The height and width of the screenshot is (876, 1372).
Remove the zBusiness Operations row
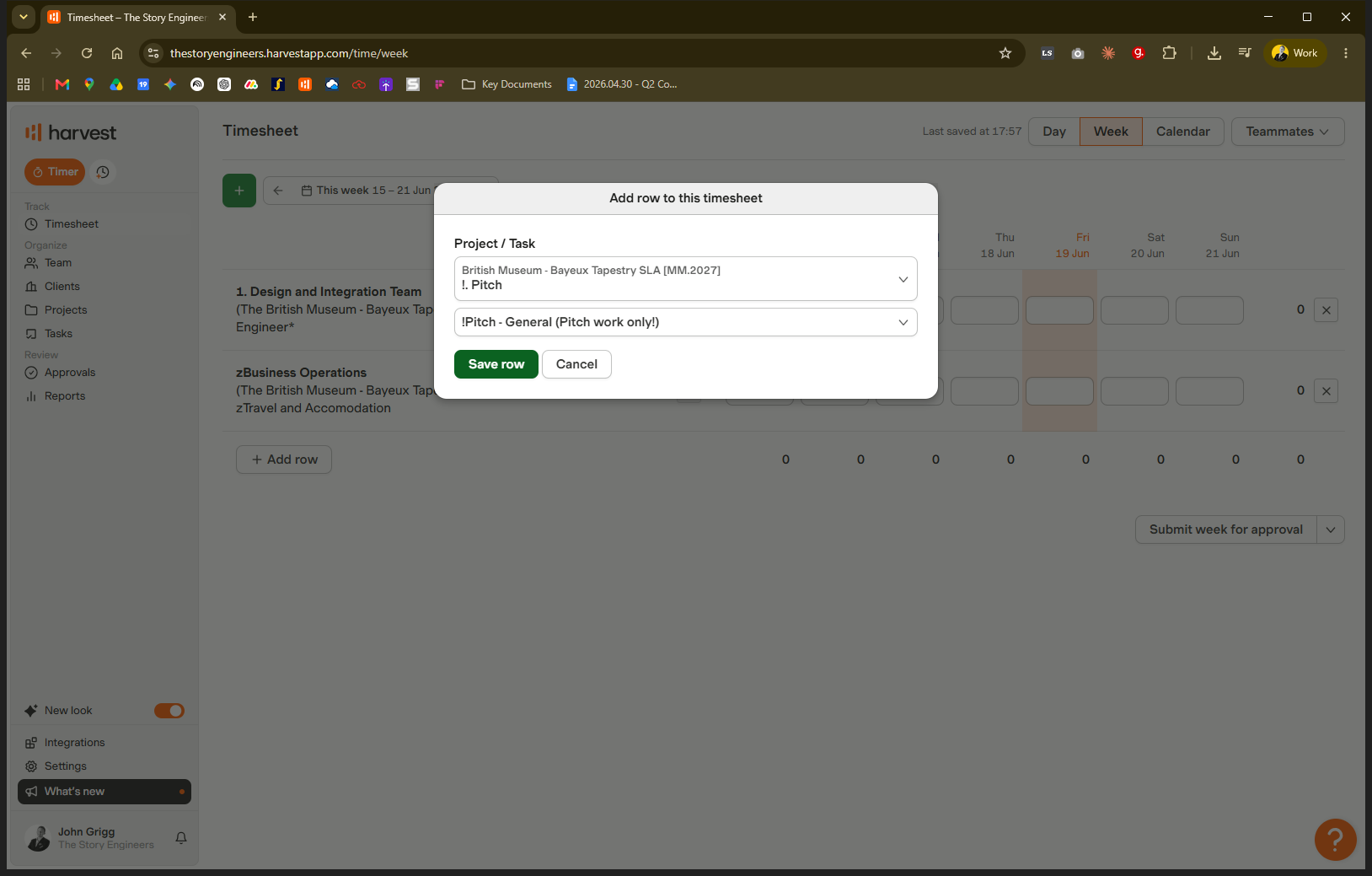[1326, 391]
